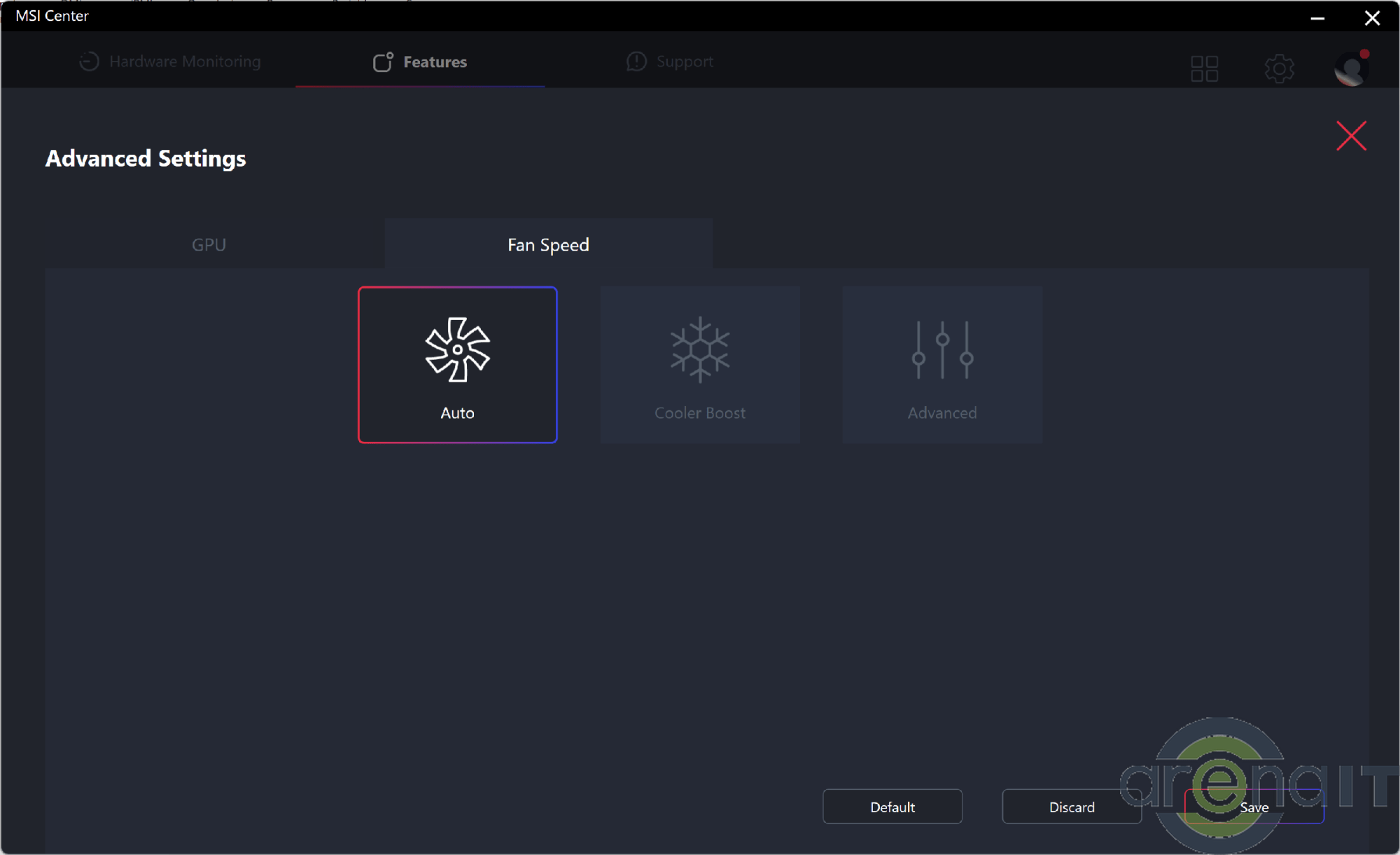Viewport: 1400px width, 855px height.
Task: Click the Hardware Monitoring gauge icon
Action: click(89, 62)
